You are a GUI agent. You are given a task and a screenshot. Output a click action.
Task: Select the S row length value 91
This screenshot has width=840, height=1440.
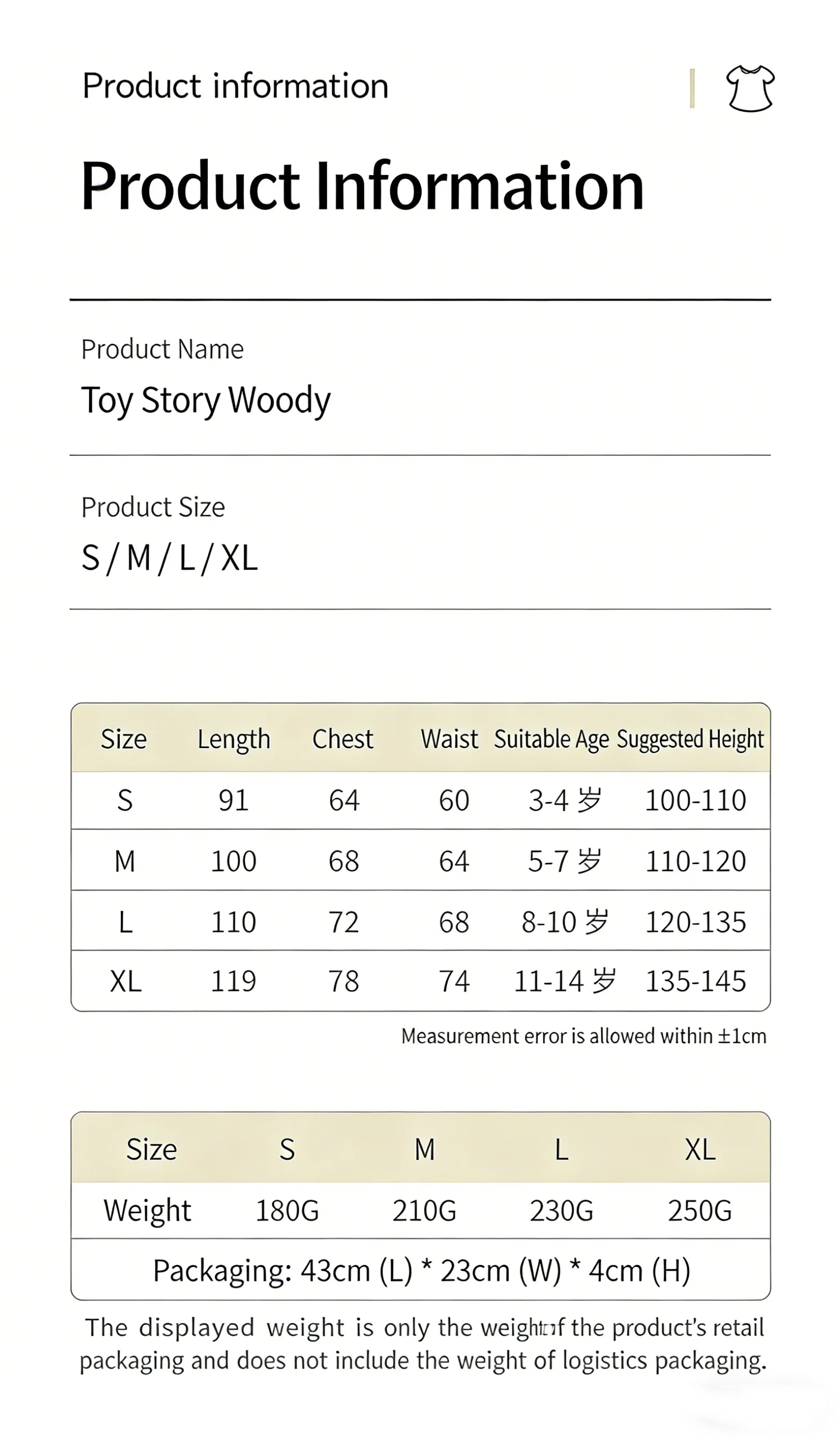pyautogui.click(x=233, y=800)
